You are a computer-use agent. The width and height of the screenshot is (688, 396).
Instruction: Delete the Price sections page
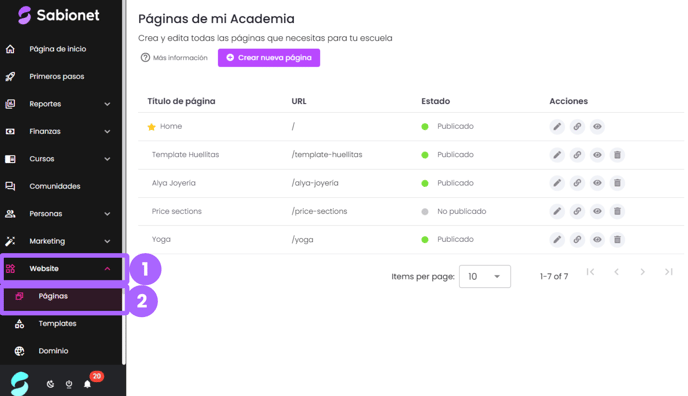(x=617, y=211)
